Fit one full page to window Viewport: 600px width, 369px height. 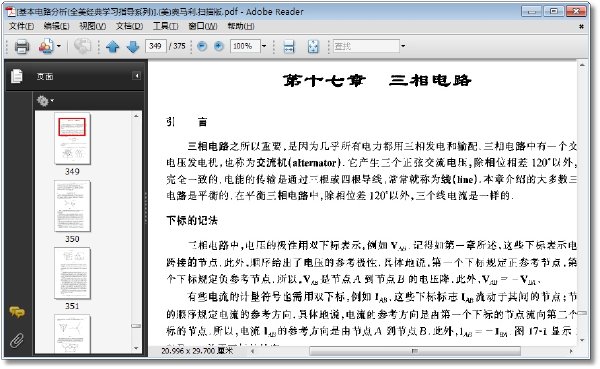(313, 47)
